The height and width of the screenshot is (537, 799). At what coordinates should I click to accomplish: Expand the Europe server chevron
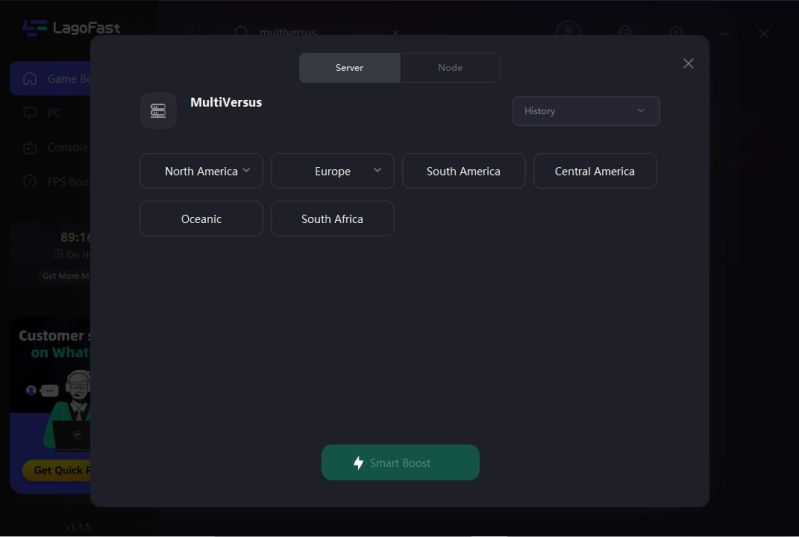378,170
